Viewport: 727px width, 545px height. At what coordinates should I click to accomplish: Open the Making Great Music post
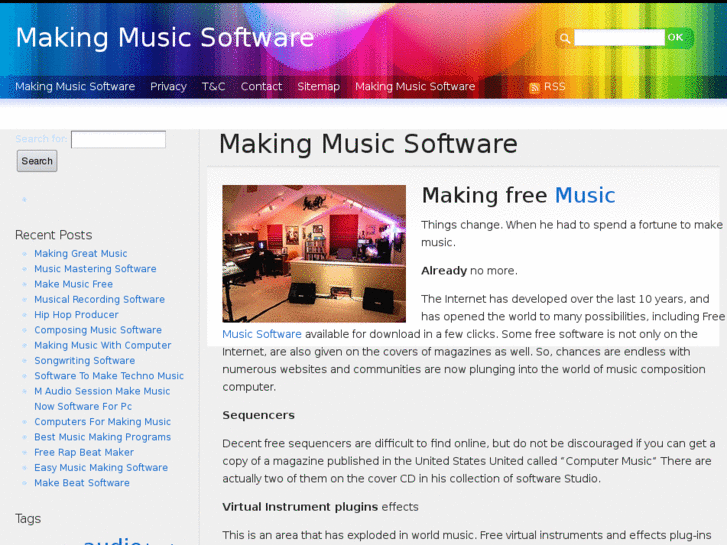[80, 253]
